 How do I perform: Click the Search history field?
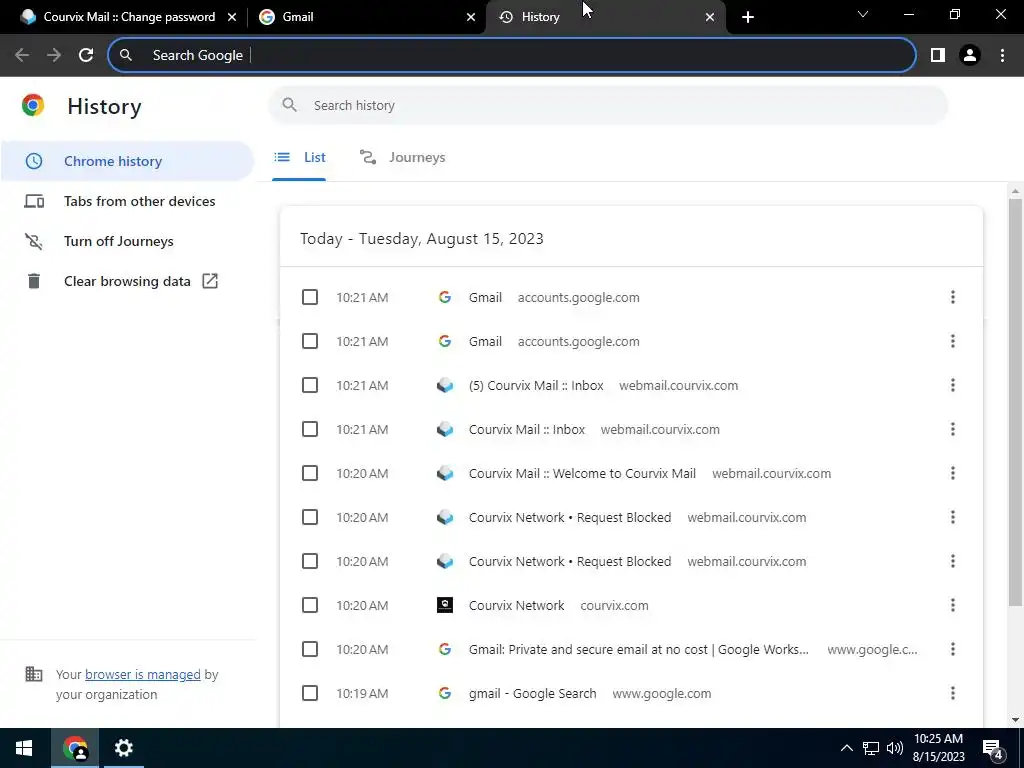[608, 105]
